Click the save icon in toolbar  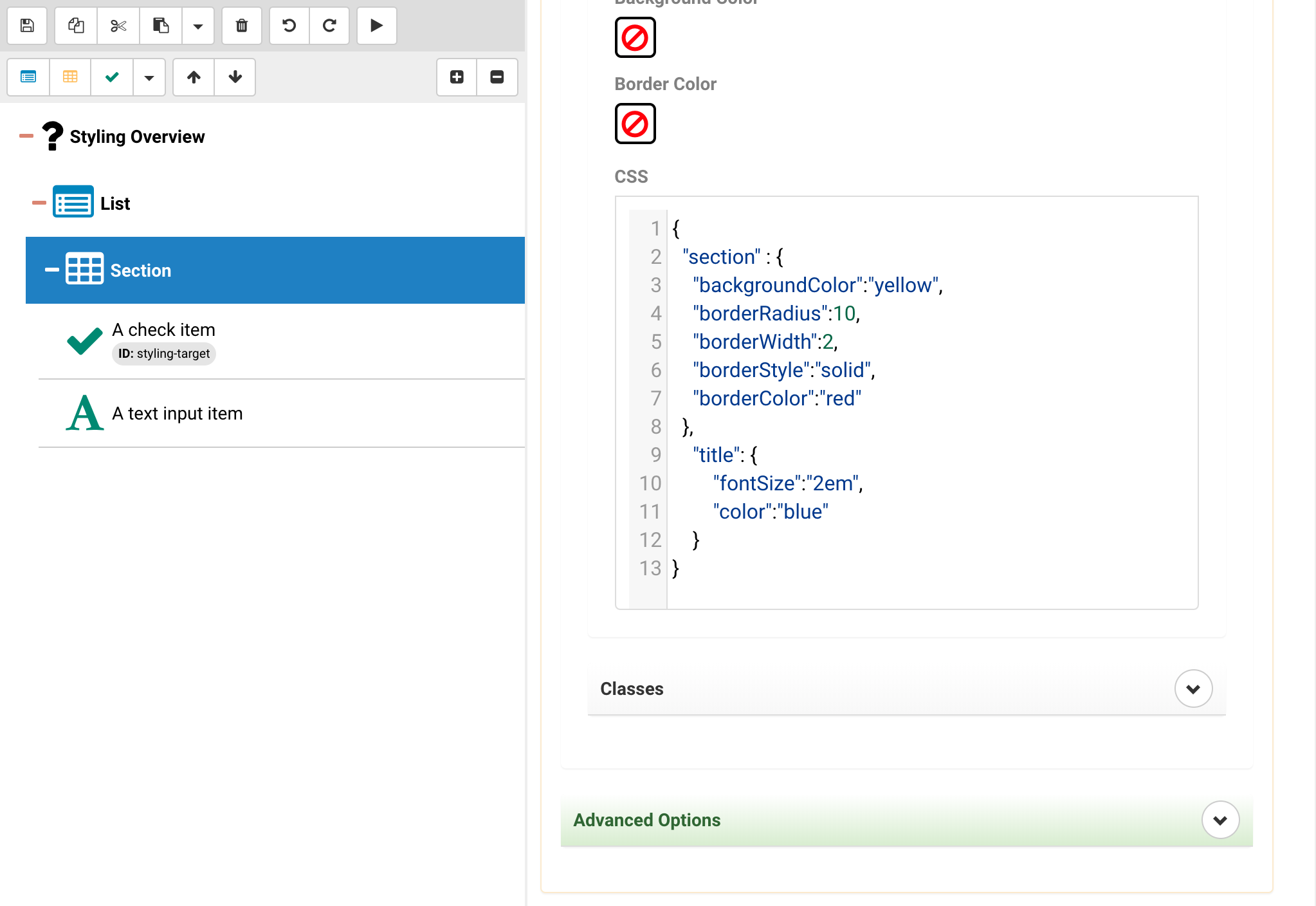coord(27,26)
